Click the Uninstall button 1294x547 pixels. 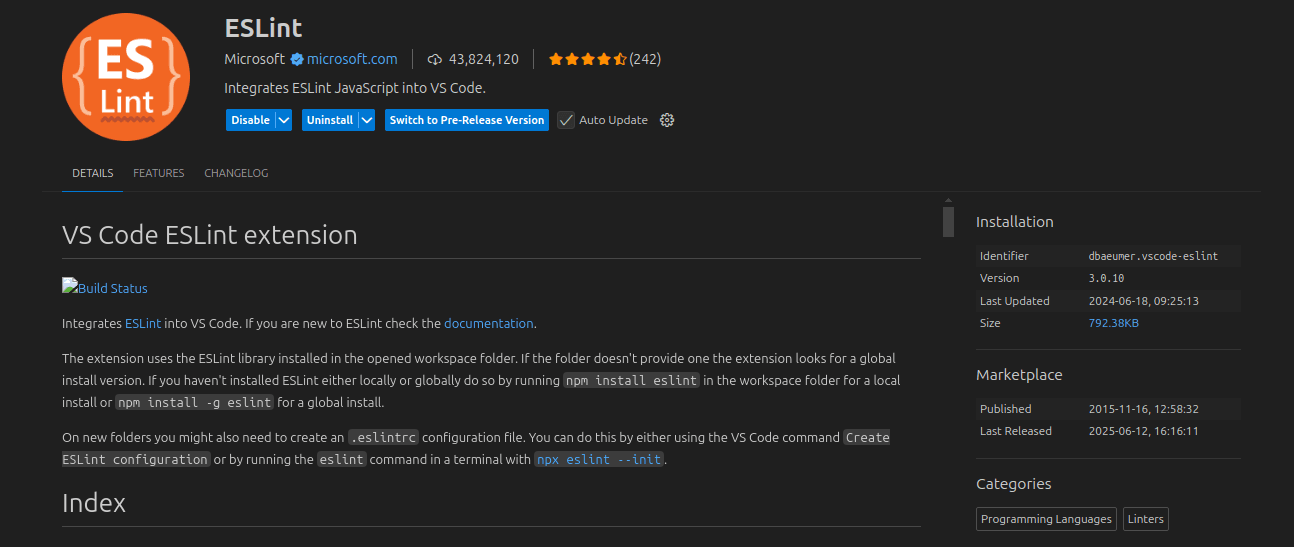tap(329, 120)
